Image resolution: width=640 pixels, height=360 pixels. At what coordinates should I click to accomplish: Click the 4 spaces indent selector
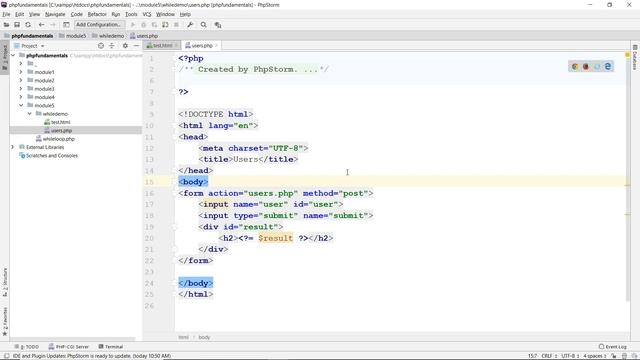594,356
